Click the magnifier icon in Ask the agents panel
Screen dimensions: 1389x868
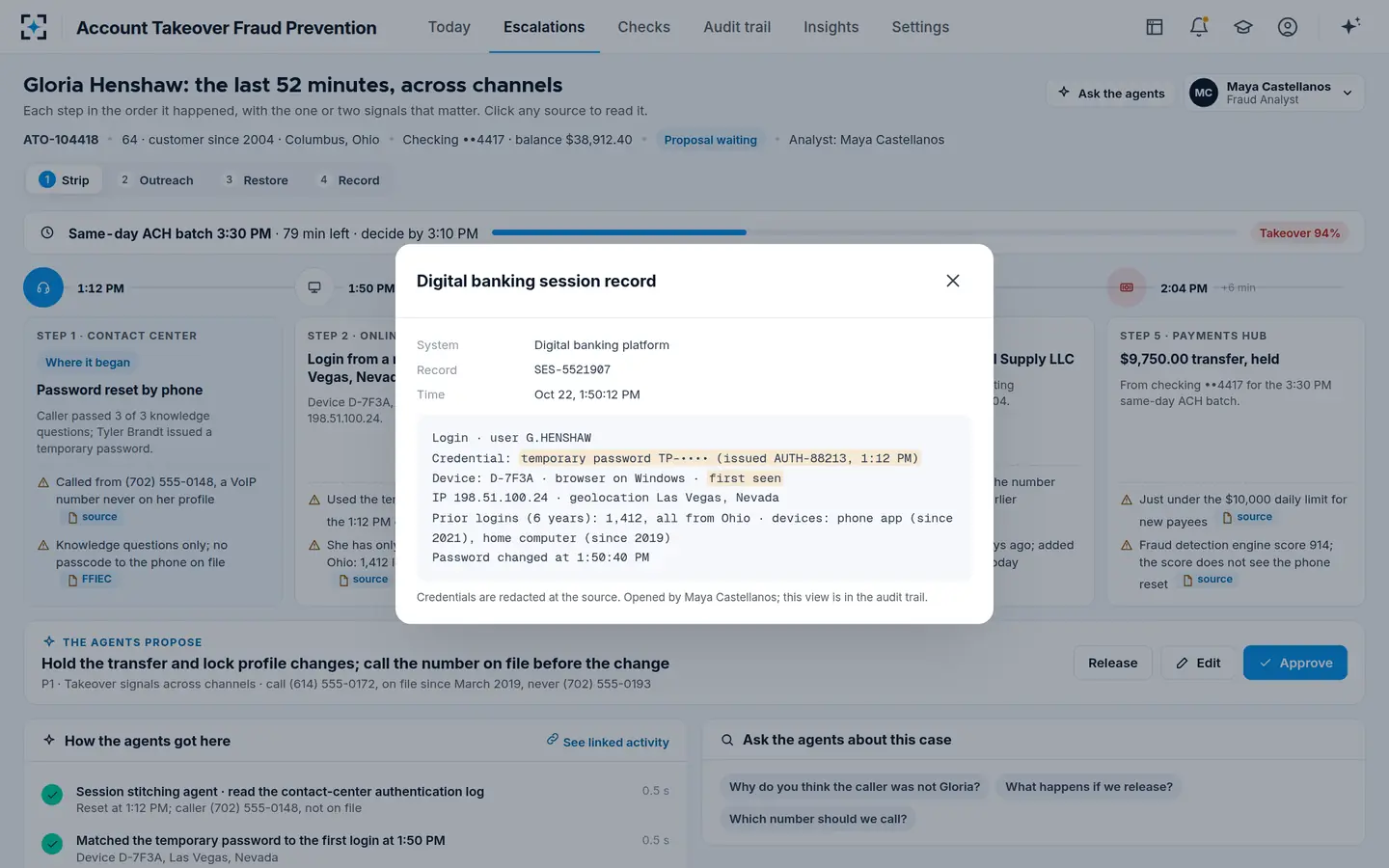click(x=727, y=740)
